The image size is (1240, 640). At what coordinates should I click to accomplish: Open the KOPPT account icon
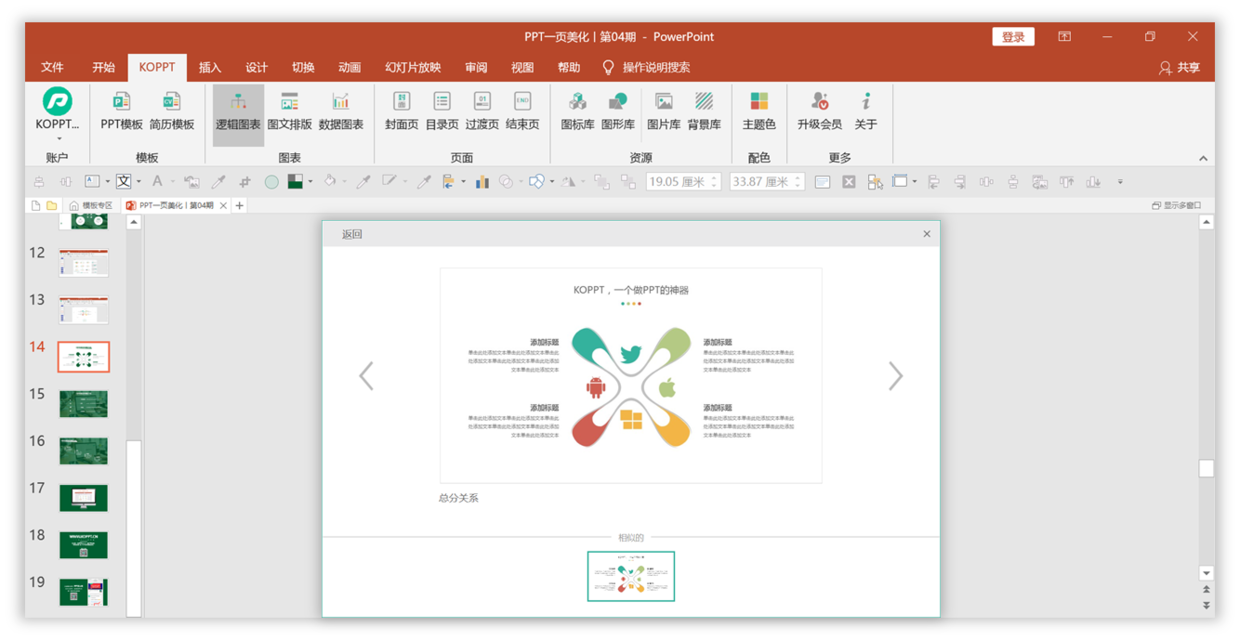tap(57, 100)
